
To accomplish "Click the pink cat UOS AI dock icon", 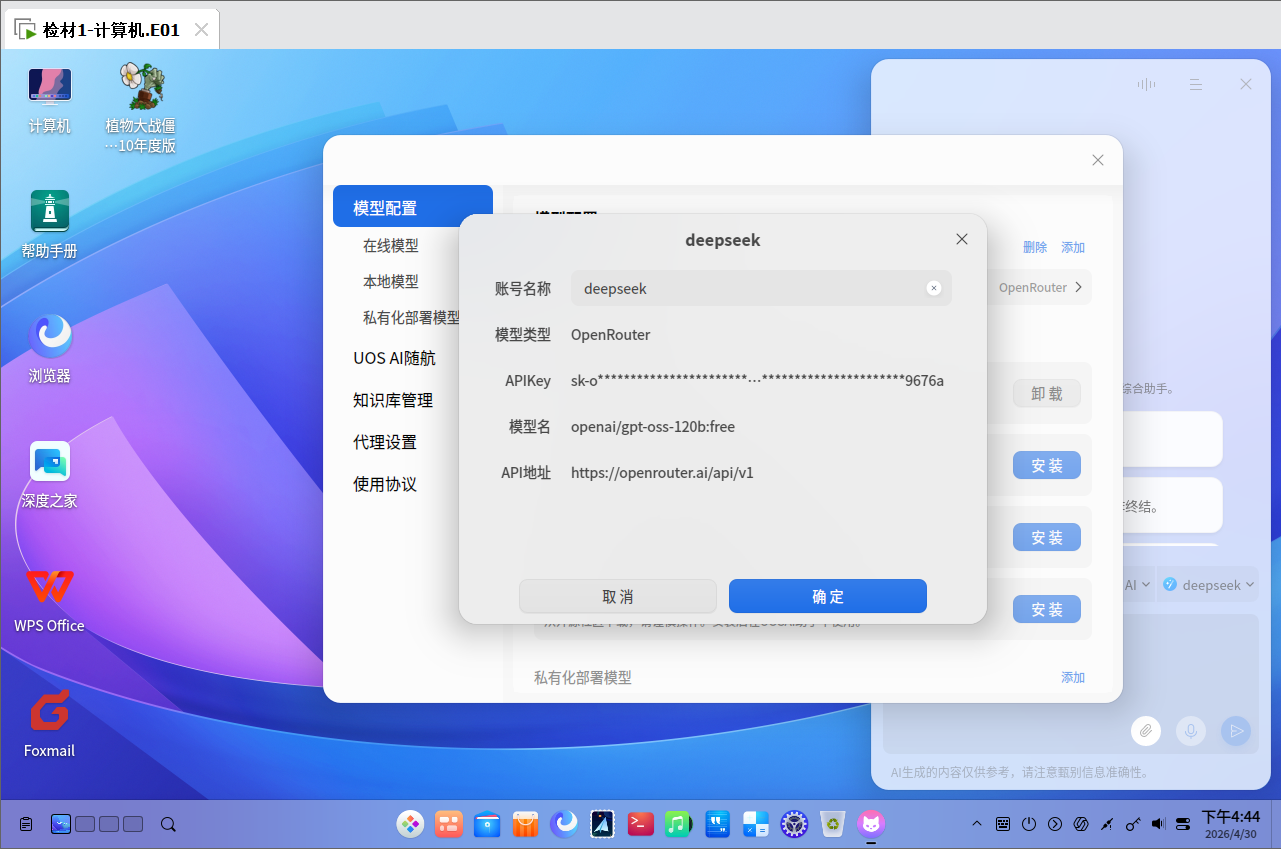I will tap(871, 824).
